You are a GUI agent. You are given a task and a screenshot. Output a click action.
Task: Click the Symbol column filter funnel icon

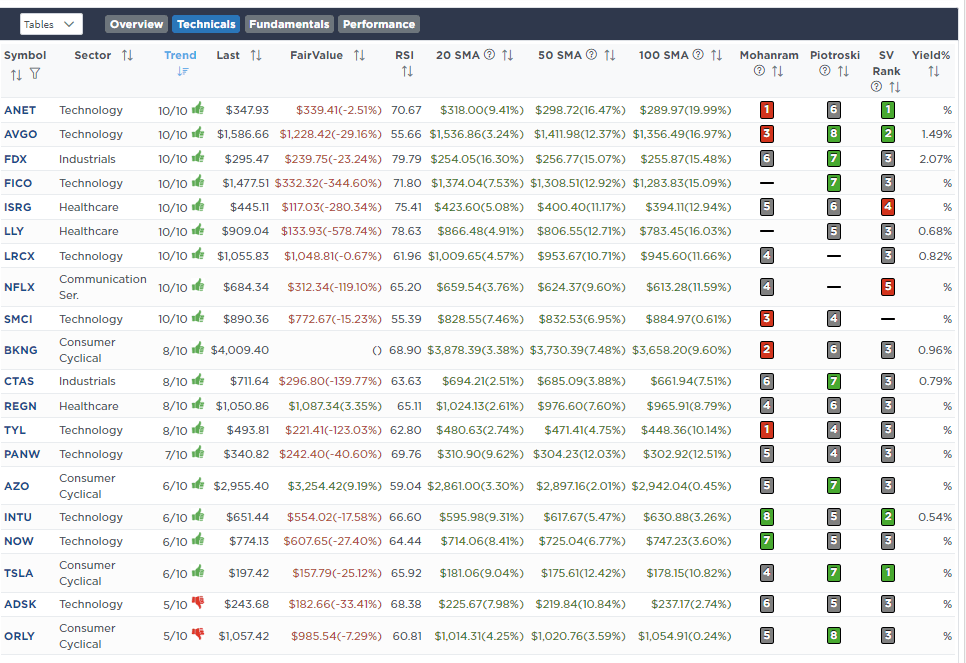[35, 74]
